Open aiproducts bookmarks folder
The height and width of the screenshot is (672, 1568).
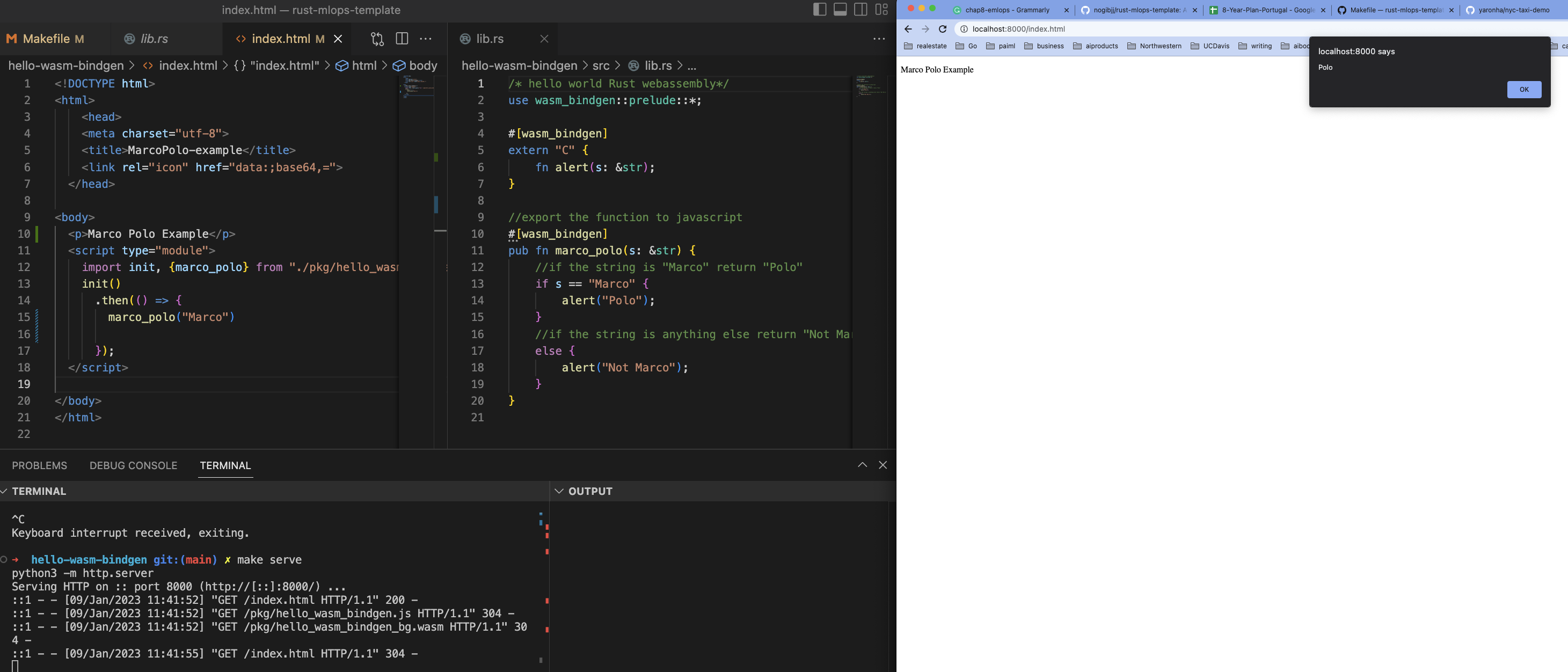pos(1095,46)
